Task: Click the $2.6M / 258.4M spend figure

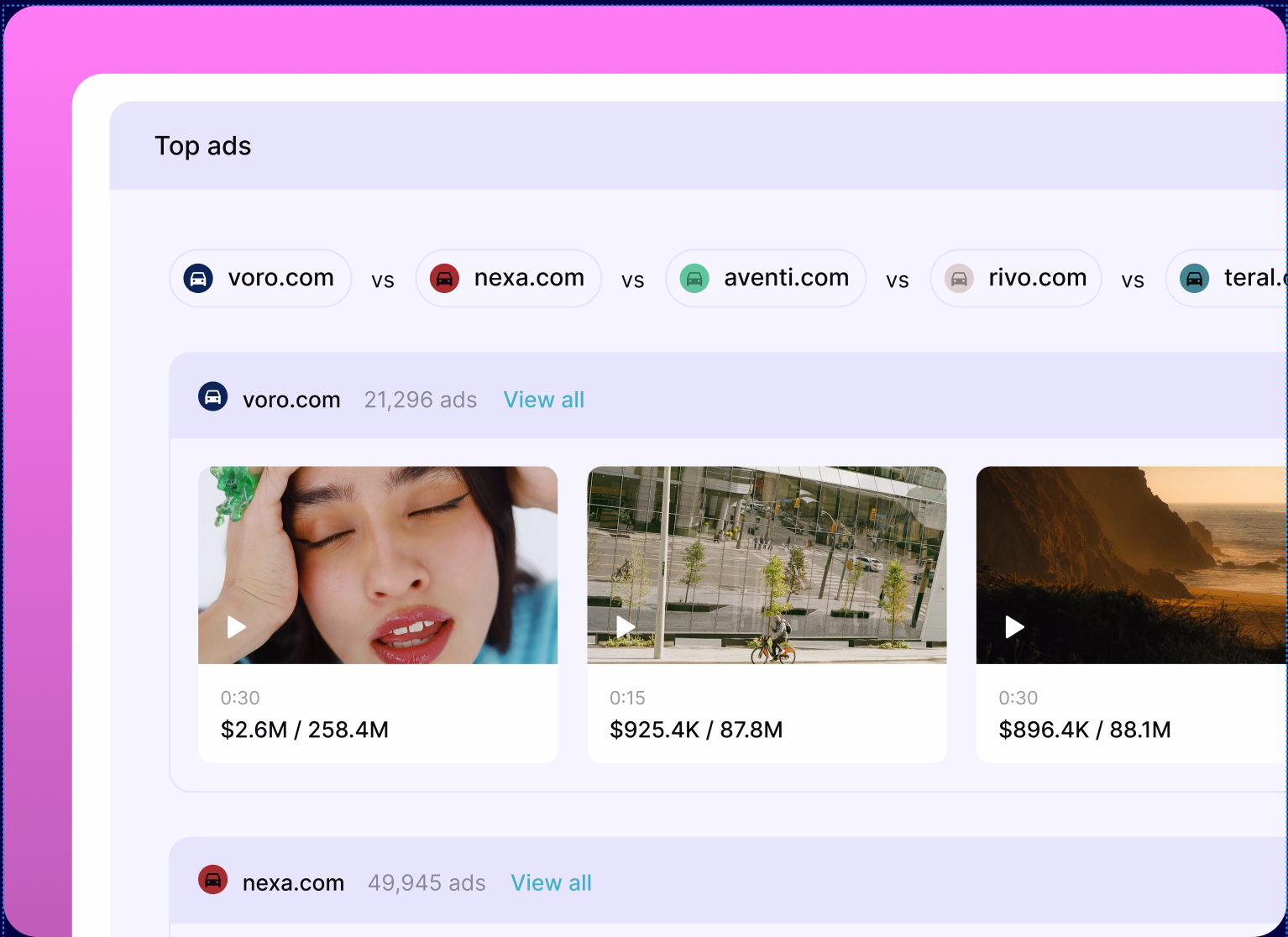Action: pyautogui.click(x=305, y=730)
